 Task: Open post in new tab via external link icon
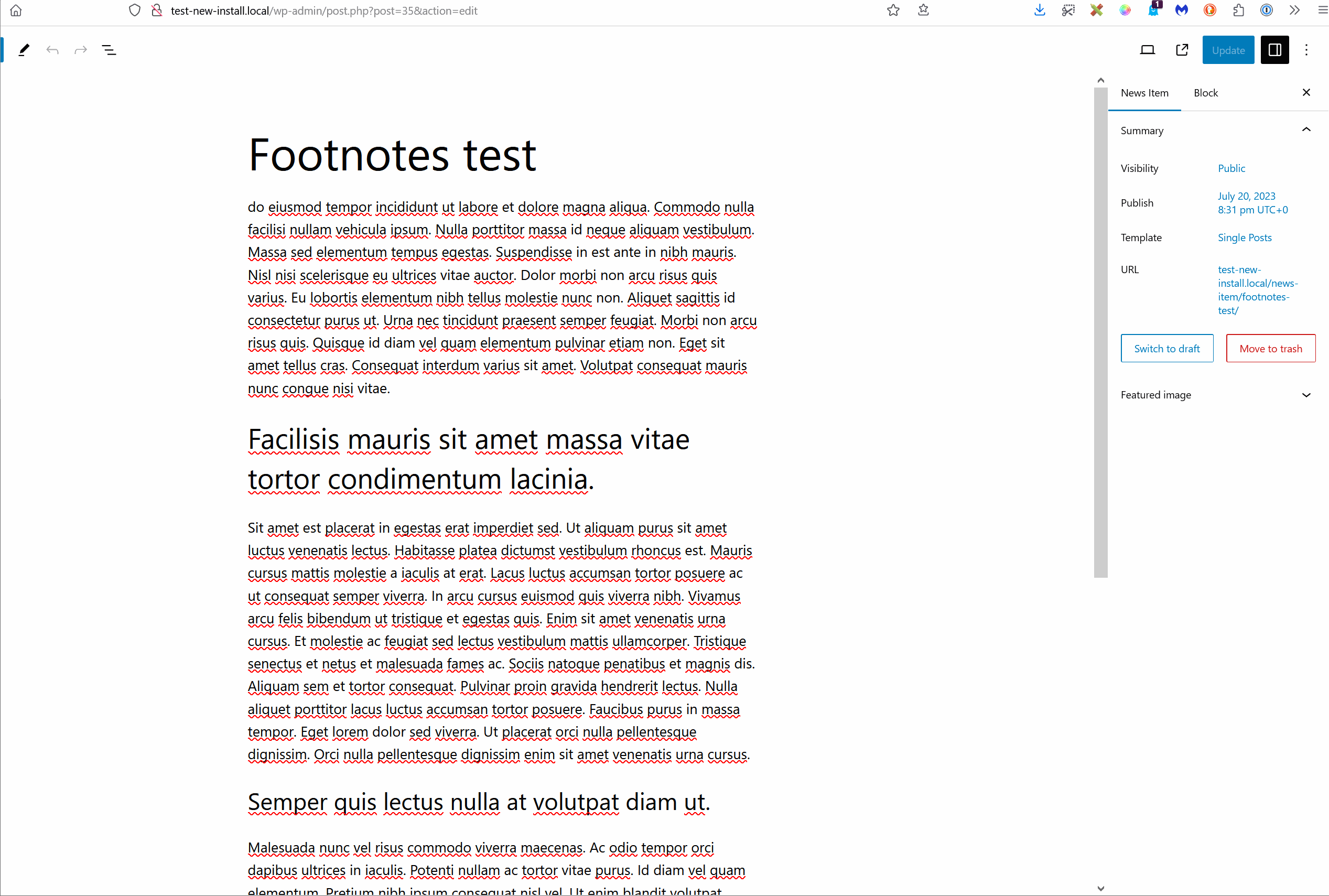(x=1182, y=50)
